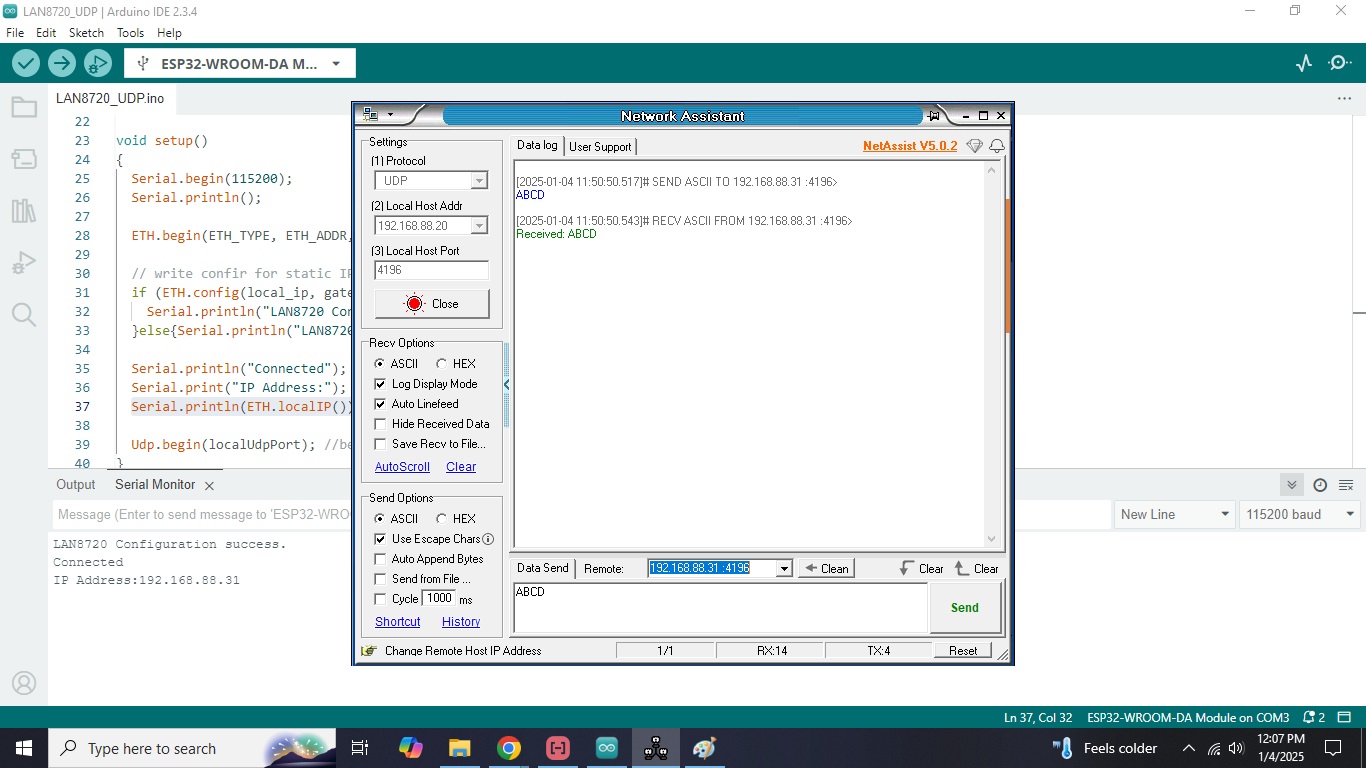Start the Debug button in toolbar
This screenshot has width=1366, height=768.
point(98,64)
